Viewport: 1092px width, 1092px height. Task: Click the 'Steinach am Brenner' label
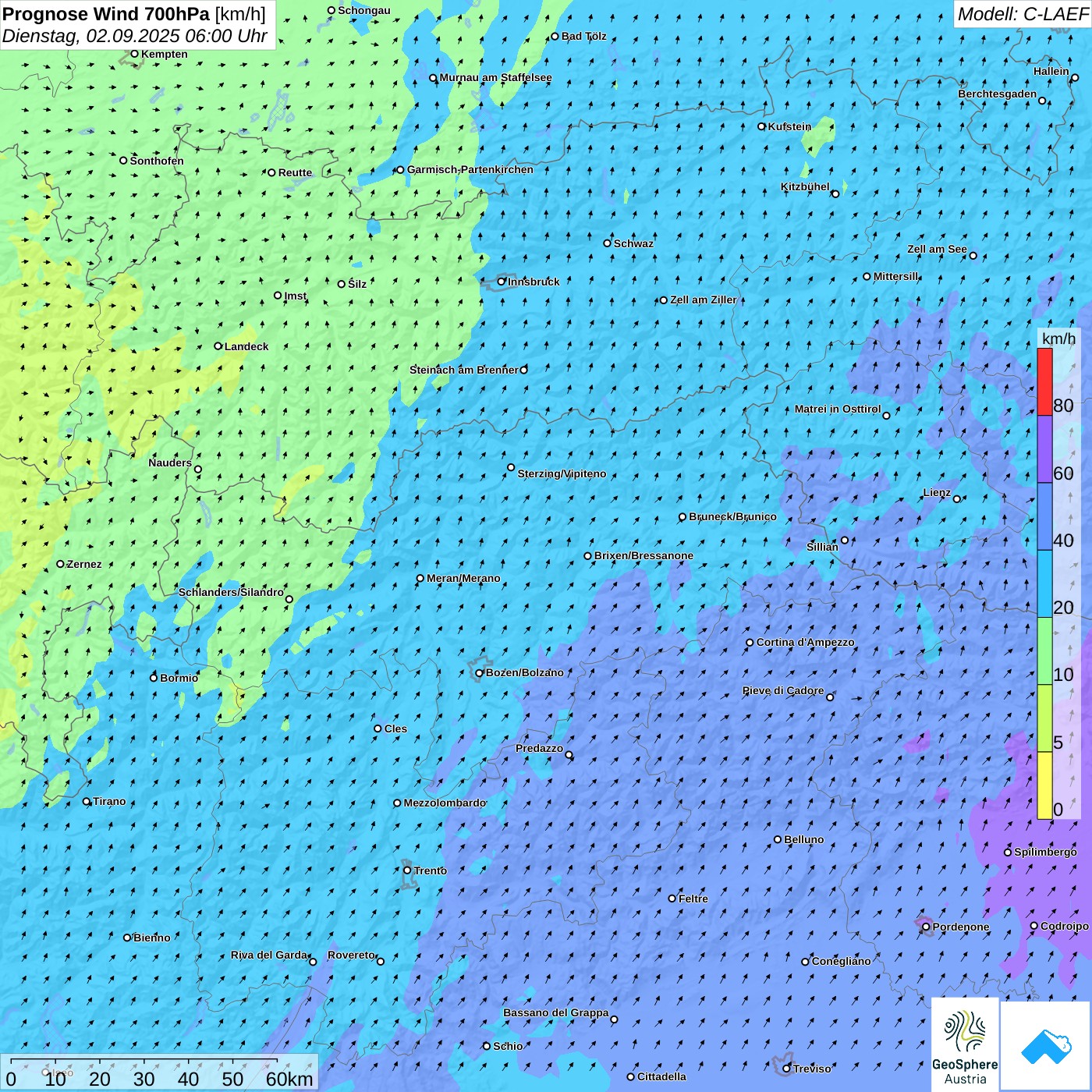pos(464,370)
